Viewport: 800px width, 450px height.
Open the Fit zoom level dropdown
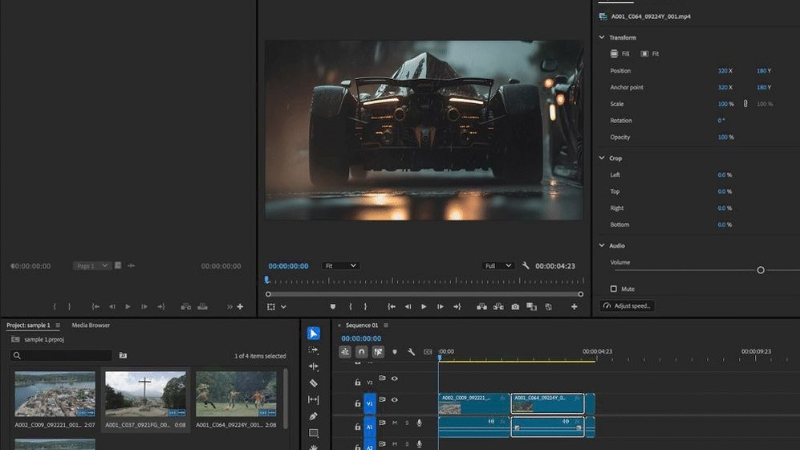pos(340,266)
